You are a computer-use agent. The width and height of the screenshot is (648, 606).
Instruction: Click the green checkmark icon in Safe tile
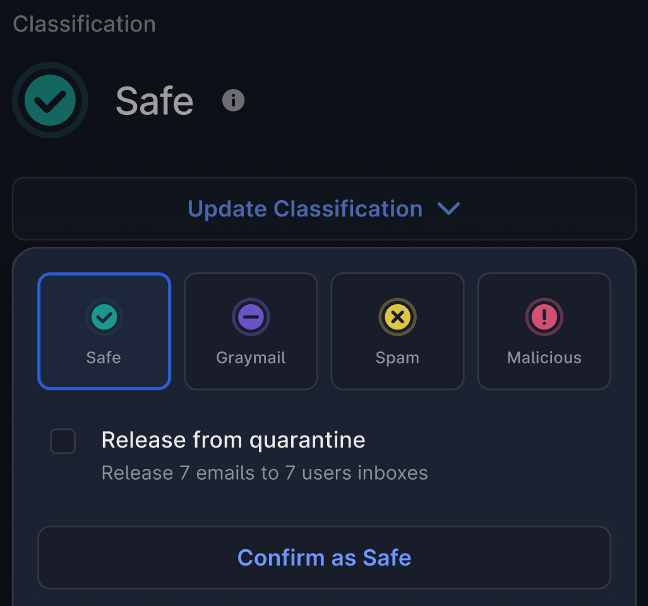pos(104,317)
